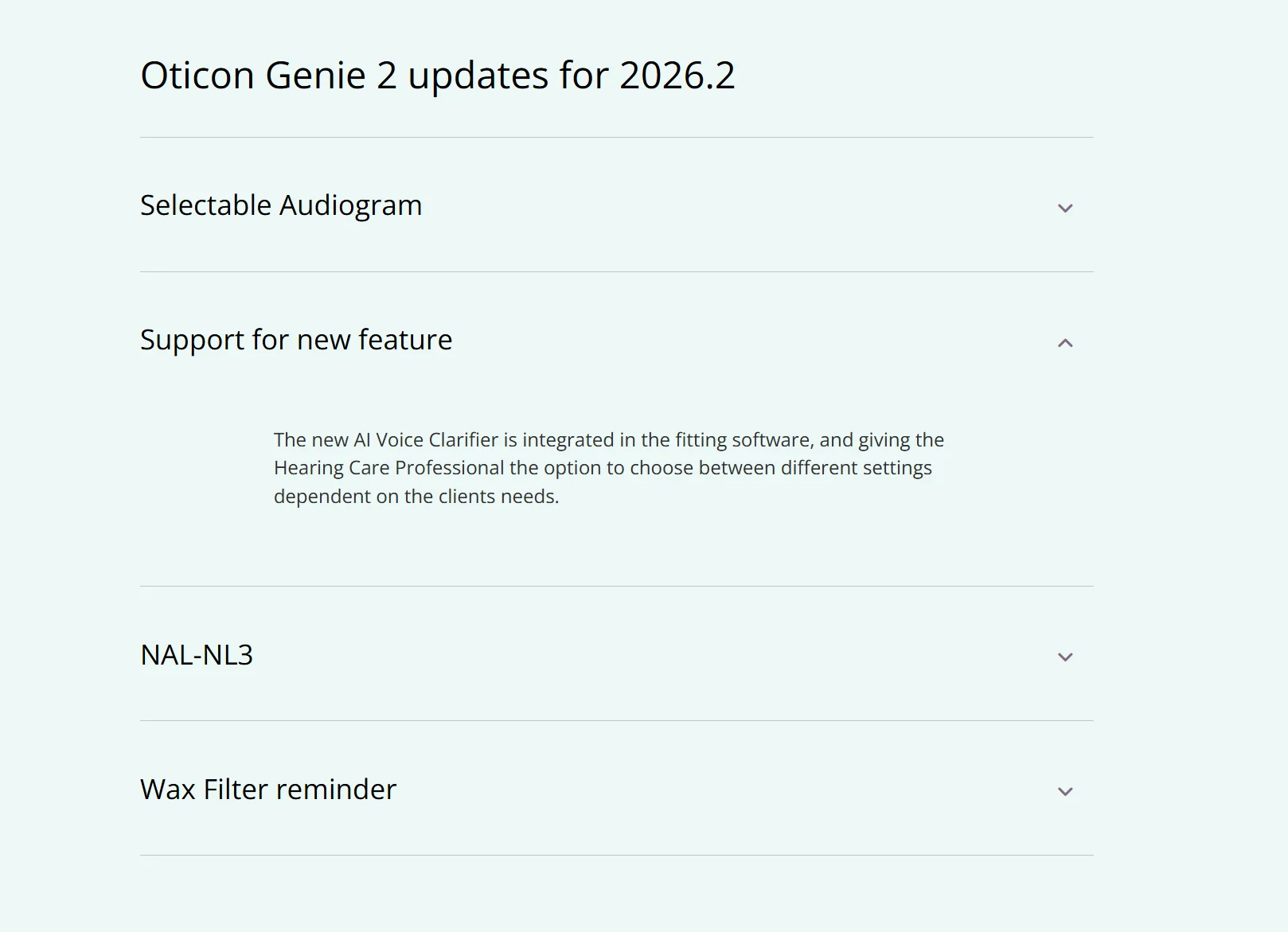
Task: Click "Genie 2" in the page heading
Action: click(x=330, y=76)
